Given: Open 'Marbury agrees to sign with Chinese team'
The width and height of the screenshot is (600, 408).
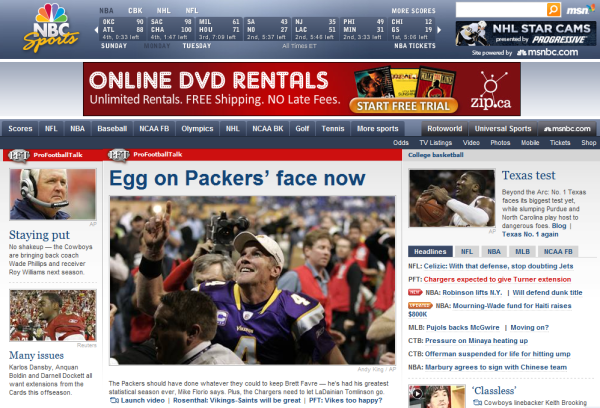Looking at the screenshot, I should tap(496, 367).
